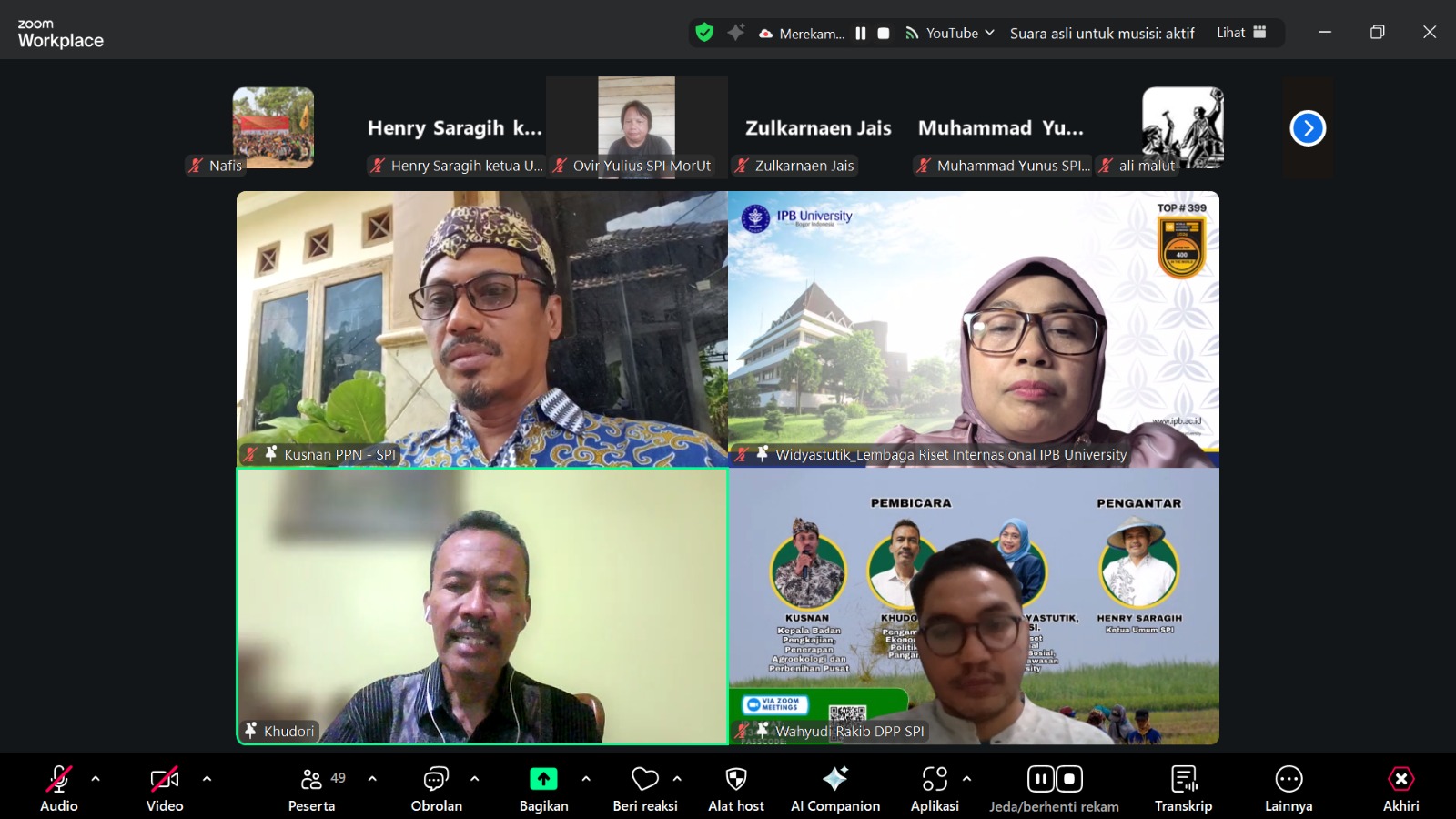The height and width of the screenshot is (819, 1456).
Task: Open the Transkrip panel
Action: point(1183,788)
